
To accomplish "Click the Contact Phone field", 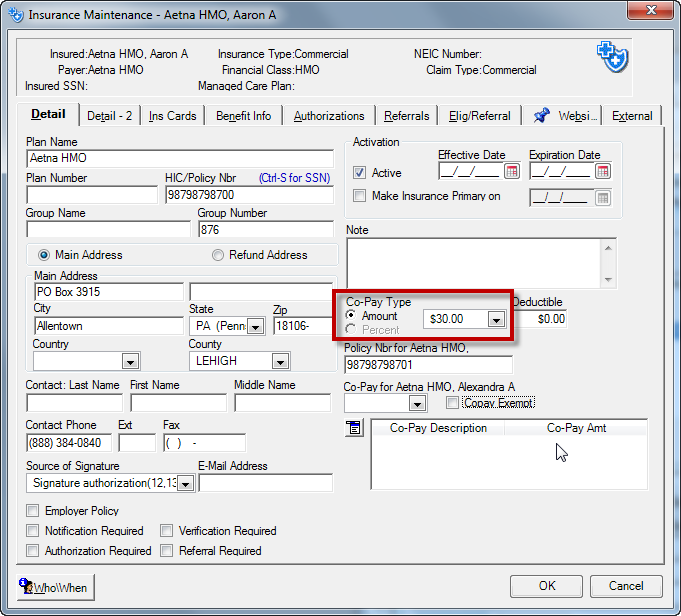I will tap(69, 443).
